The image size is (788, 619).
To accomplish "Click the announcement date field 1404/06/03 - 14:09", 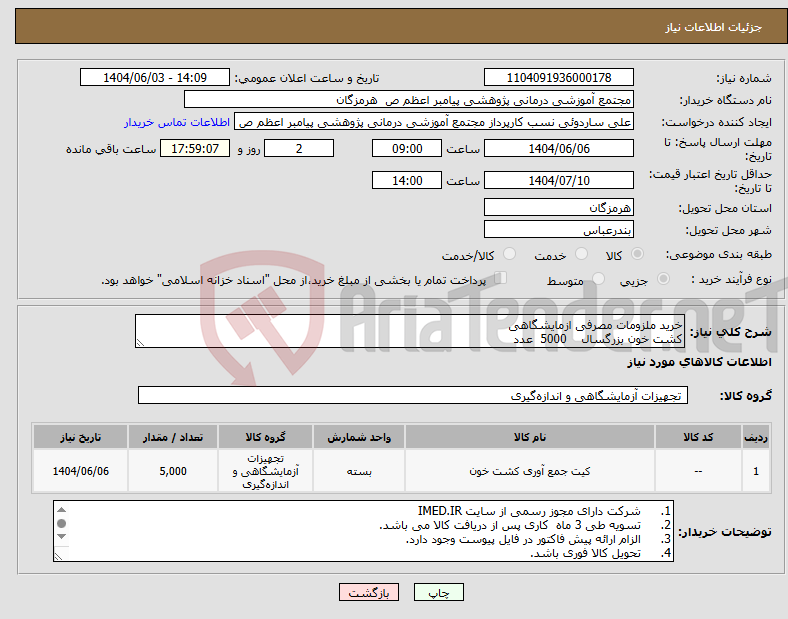I will pos(155,77).
